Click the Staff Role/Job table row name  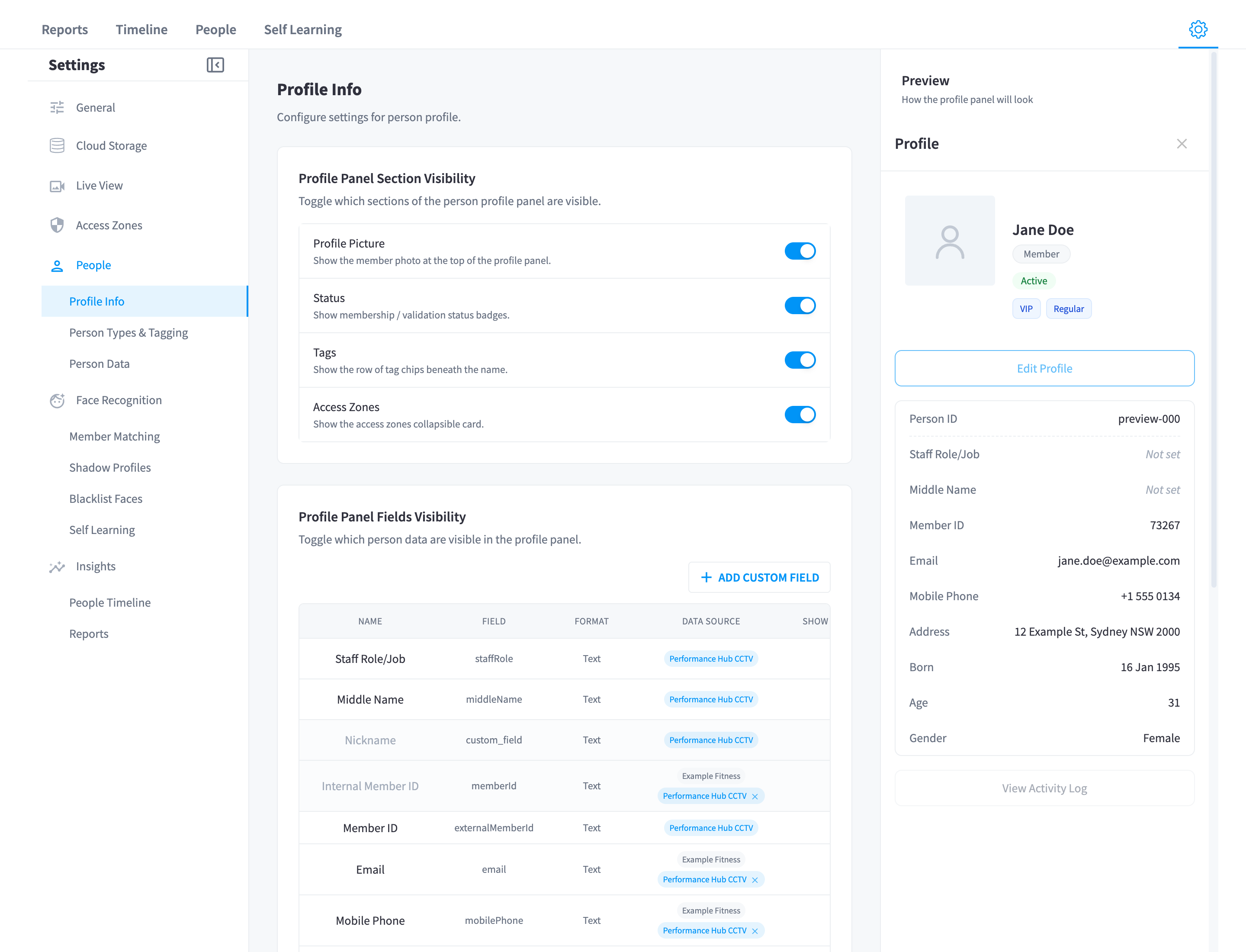coord(370,659)
